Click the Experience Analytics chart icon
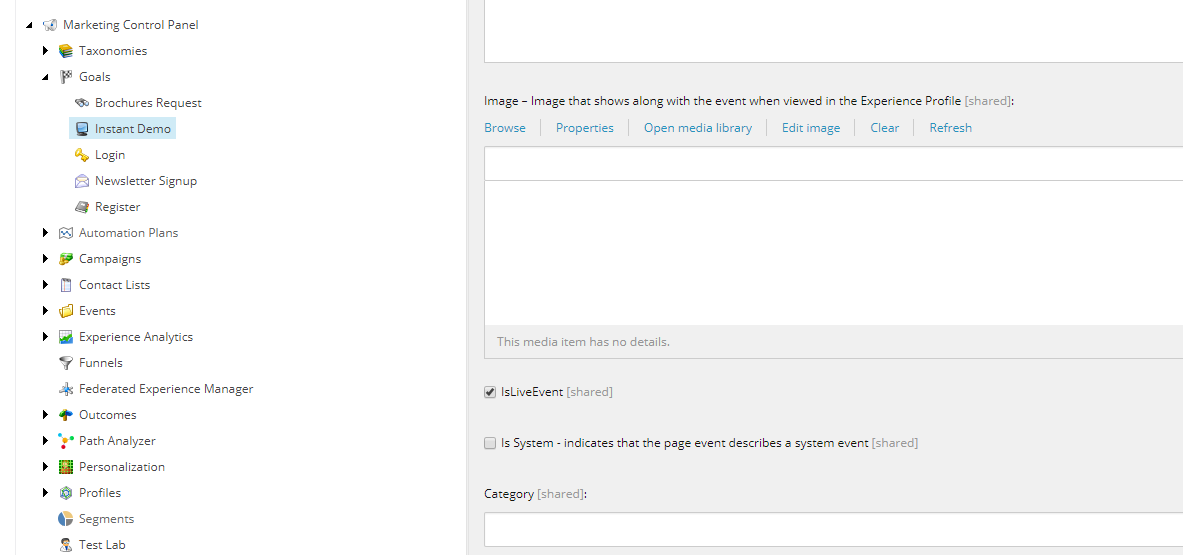This screenshot has height=555, width=1183. 66,337
